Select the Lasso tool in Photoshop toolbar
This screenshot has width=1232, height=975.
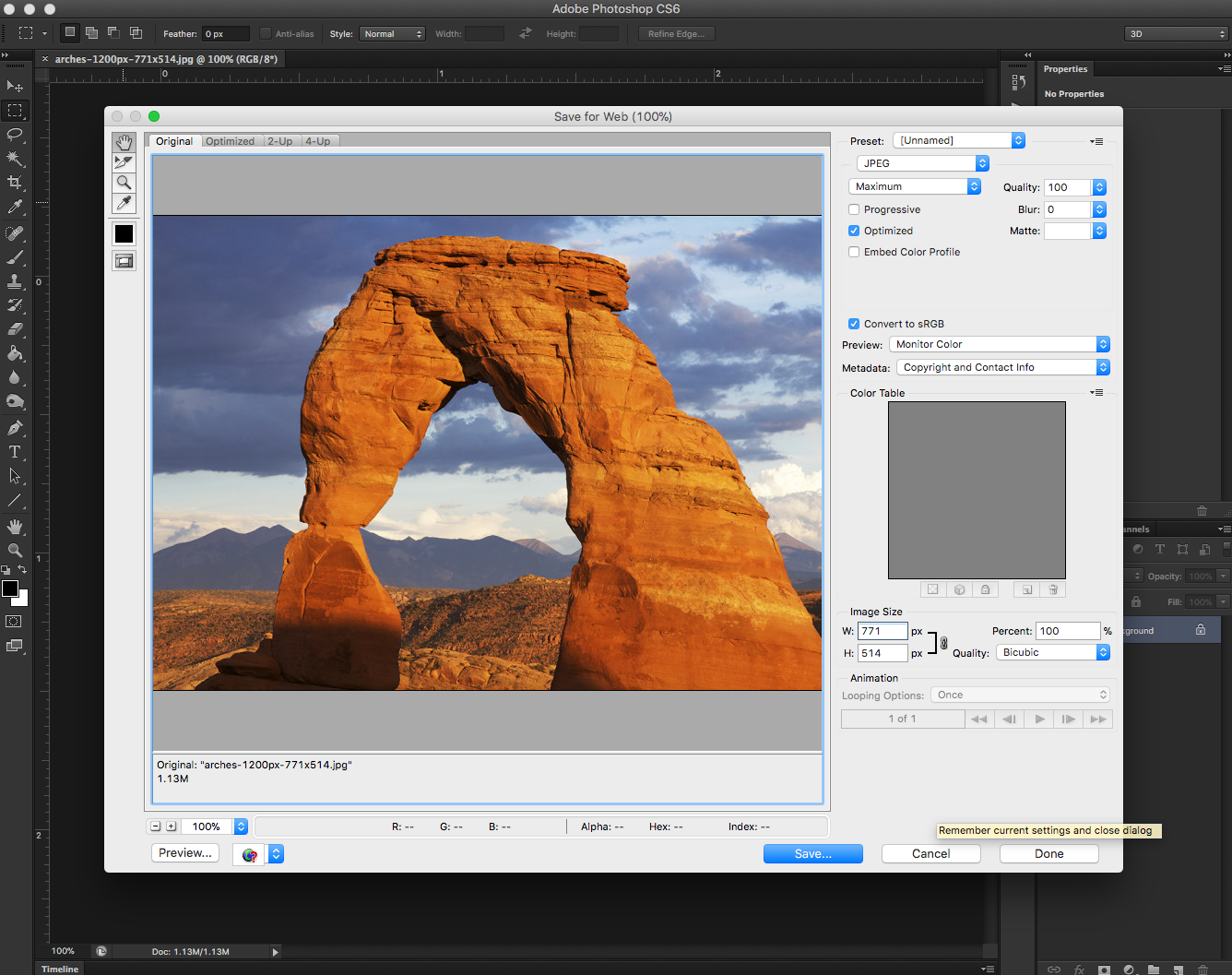pos(15,135)
